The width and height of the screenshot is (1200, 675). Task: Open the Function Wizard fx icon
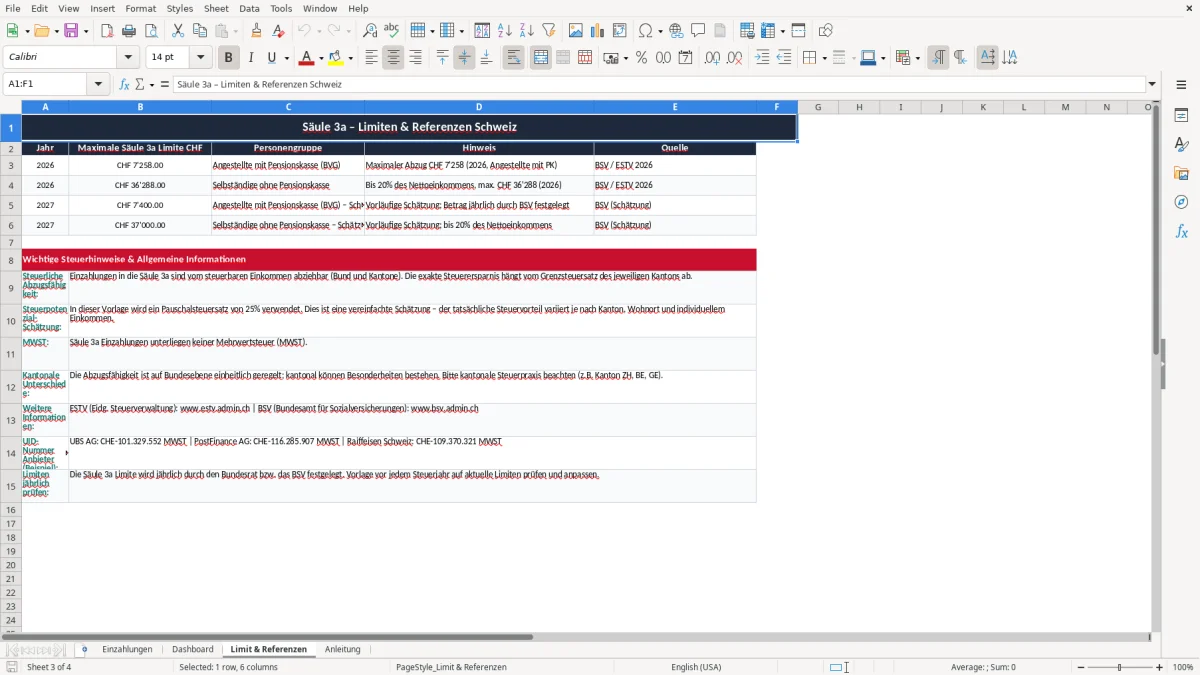124,84
